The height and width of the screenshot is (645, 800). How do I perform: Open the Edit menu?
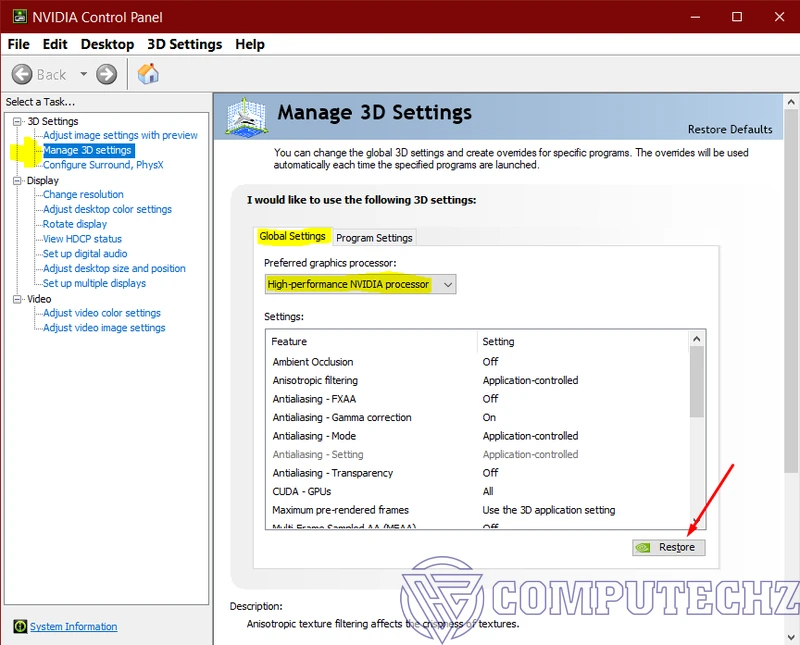(55, 44)
